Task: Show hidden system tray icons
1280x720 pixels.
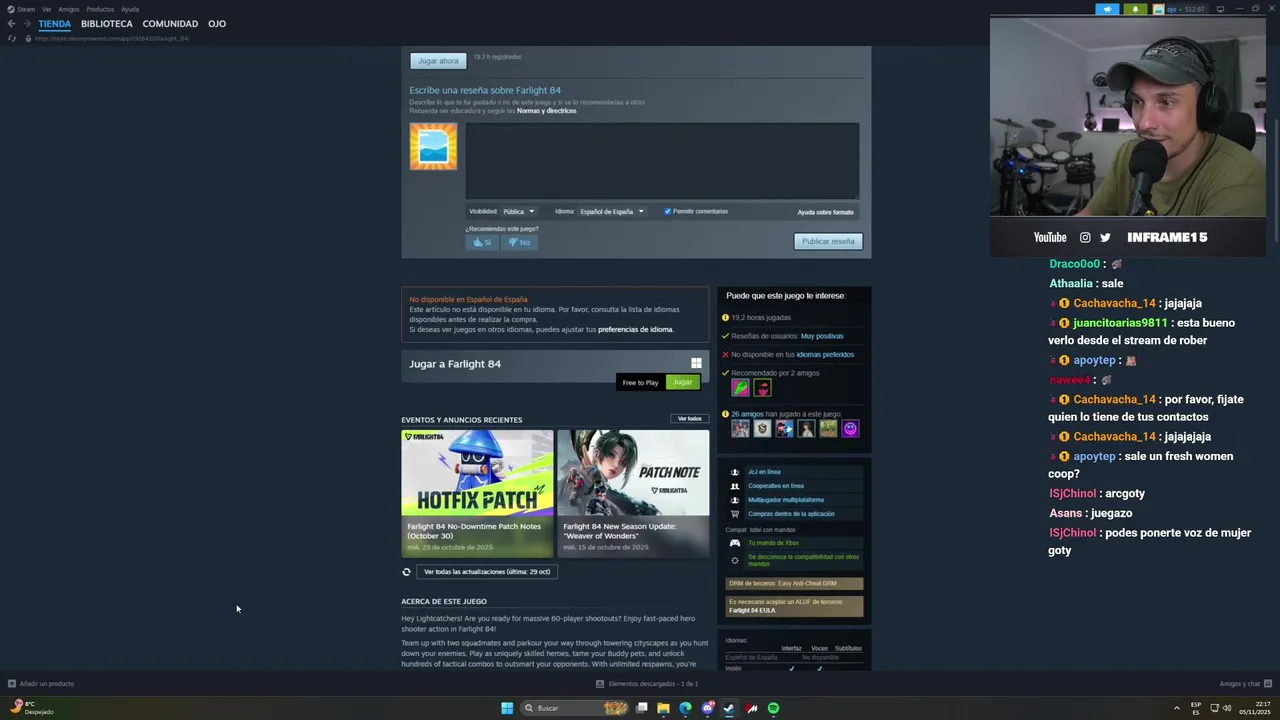Action: [1176, 708]
